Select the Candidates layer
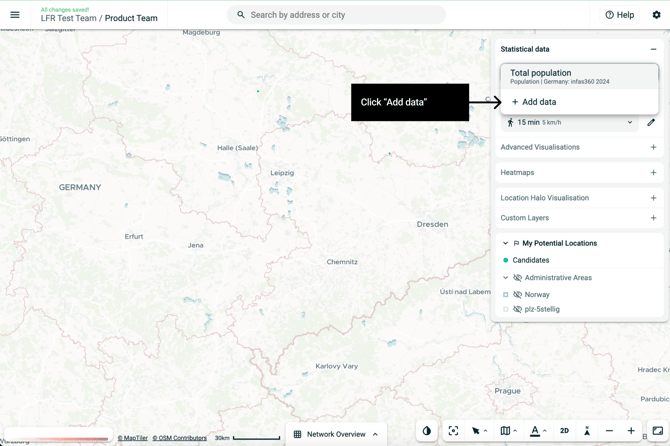This screenshot has width=670, height=446. 530,260
